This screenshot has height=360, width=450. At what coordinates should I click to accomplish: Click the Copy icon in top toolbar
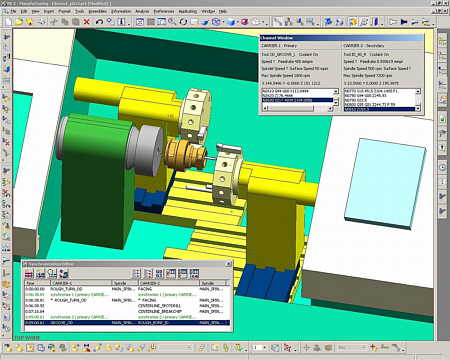[x=65, y=22]
